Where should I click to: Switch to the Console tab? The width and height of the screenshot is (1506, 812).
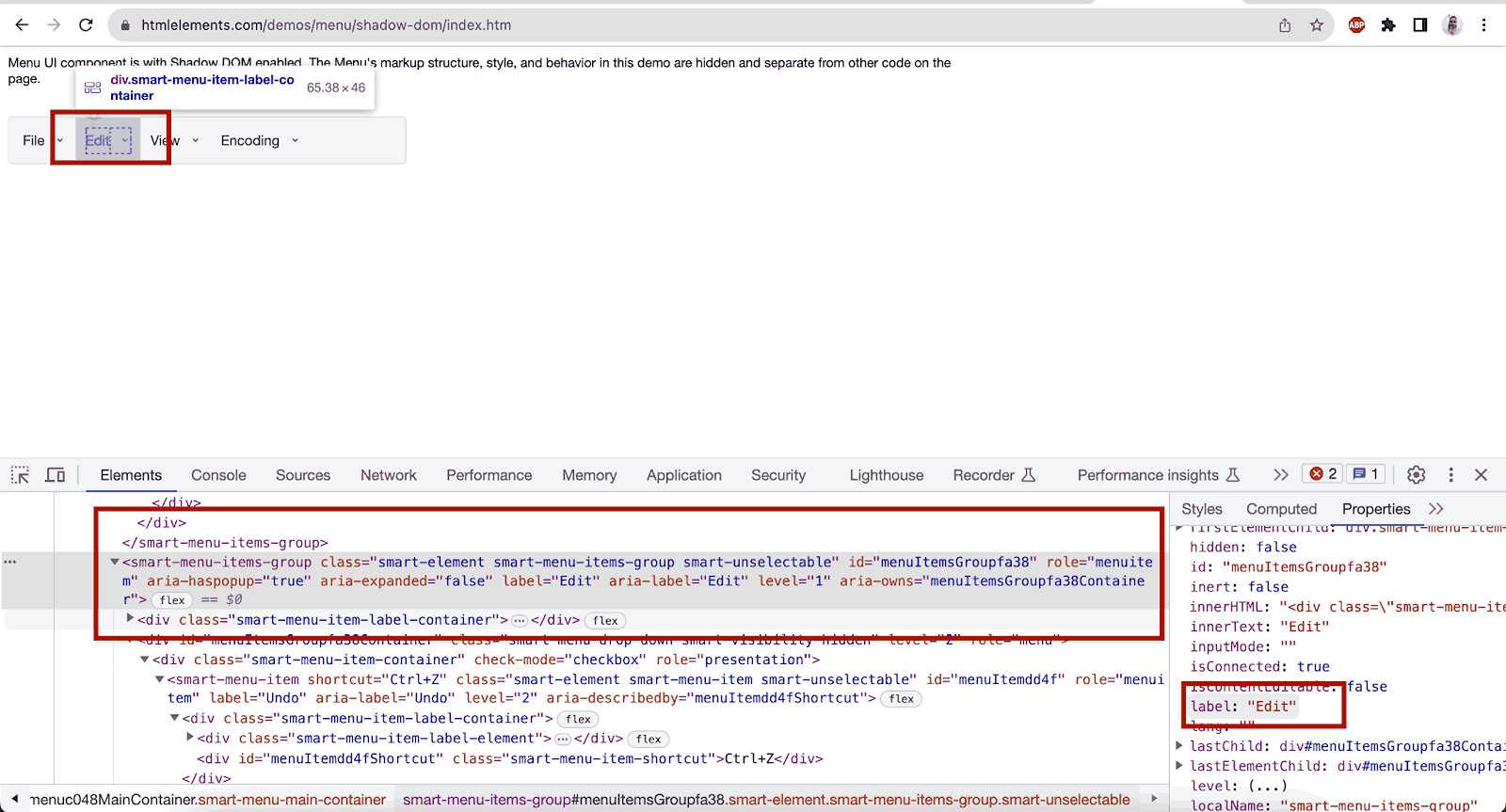(218, 475)
